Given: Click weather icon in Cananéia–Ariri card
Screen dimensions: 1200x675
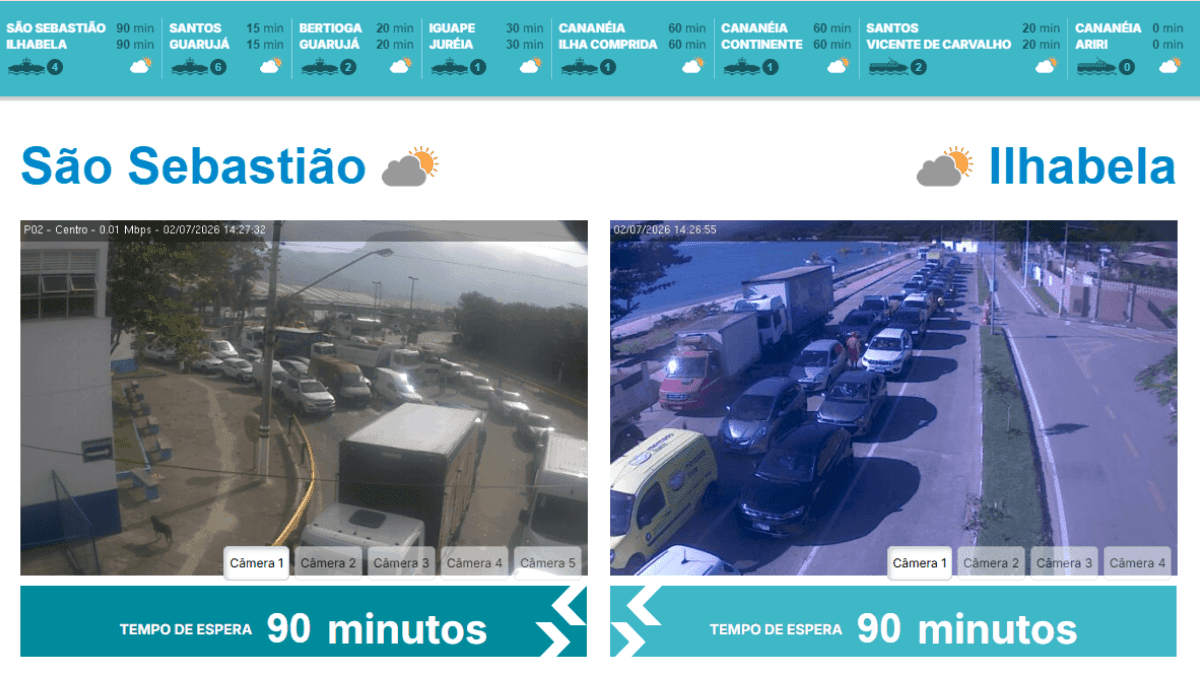Looking at the screenshot, I should (1169, 66).
